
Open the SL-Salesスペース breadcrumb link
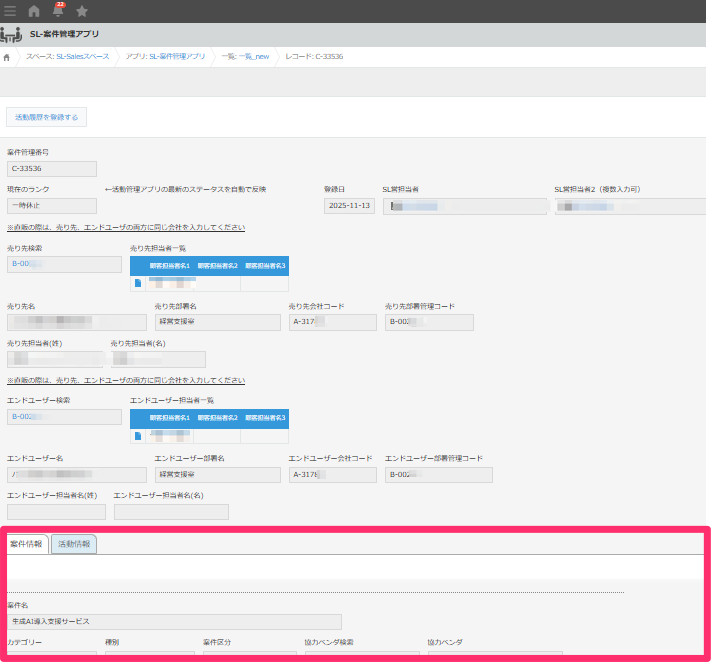click(68, 57)
